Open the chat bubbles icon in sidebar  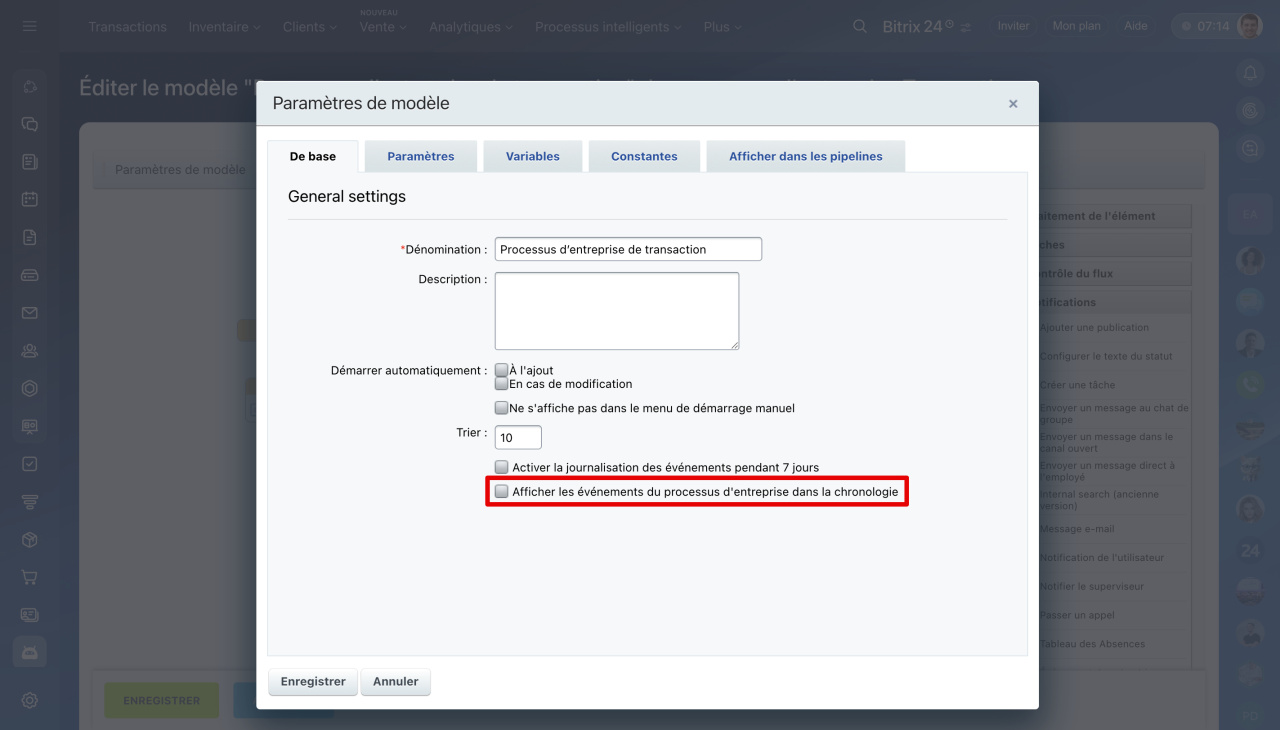pyautogui.click(x=30, y=124)
